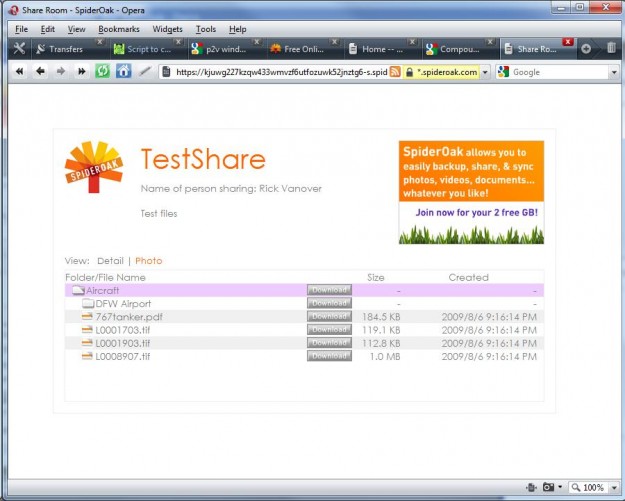Switch to the Free Onli... tab
This screenshot has width=625, height=501.
tap(304, 49)
